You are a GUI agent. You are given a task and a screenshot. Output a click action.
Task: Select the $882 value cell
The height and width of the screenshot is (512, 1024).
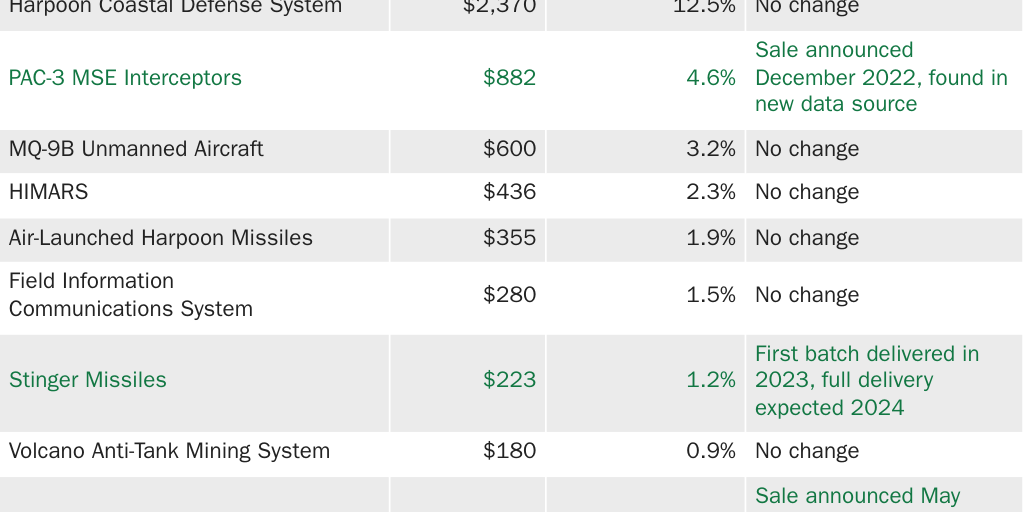(x=509, y=78)
